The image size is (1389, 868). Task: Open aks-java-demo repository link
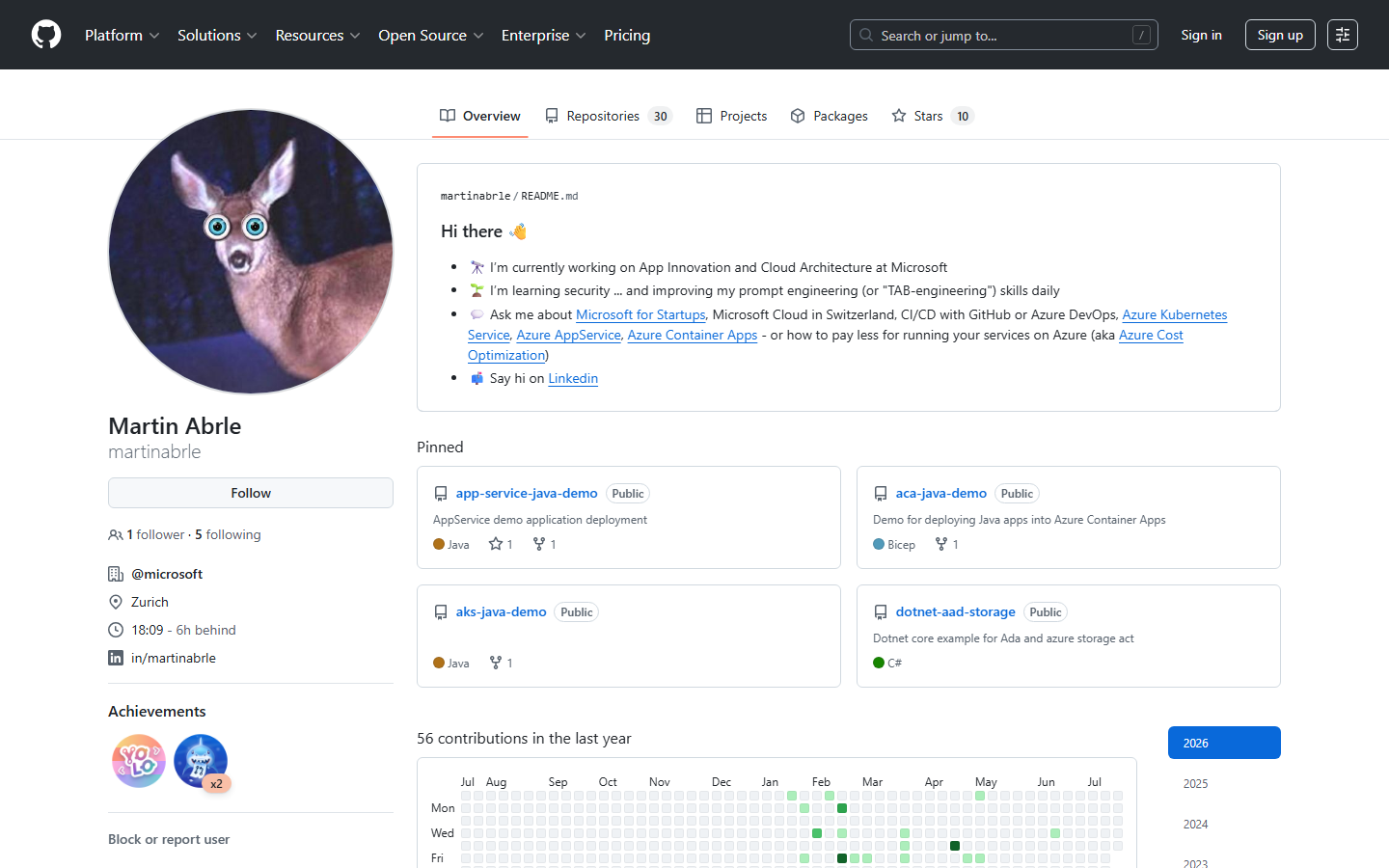point(501,611)
